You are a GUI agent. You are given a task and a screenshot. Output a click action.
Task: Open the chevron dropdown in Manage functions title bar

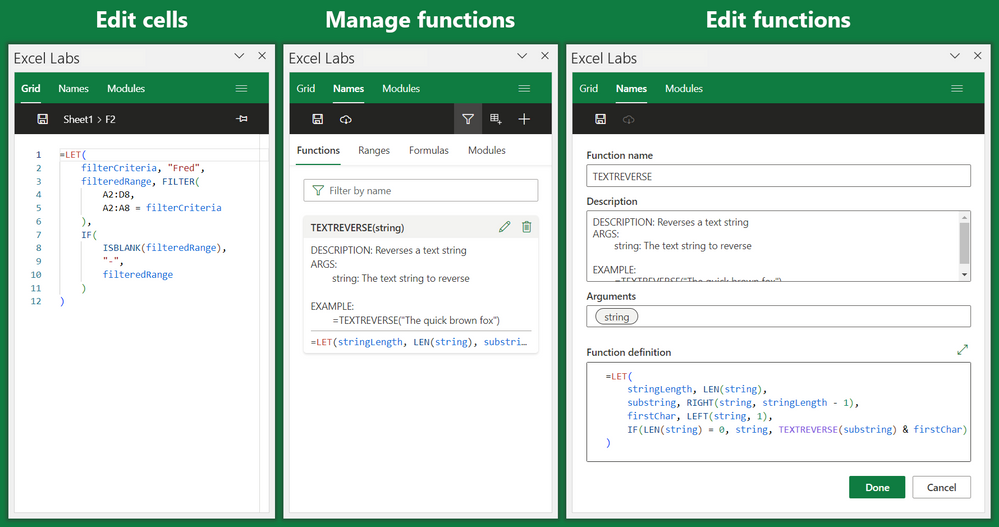click(x=521, y=57)
